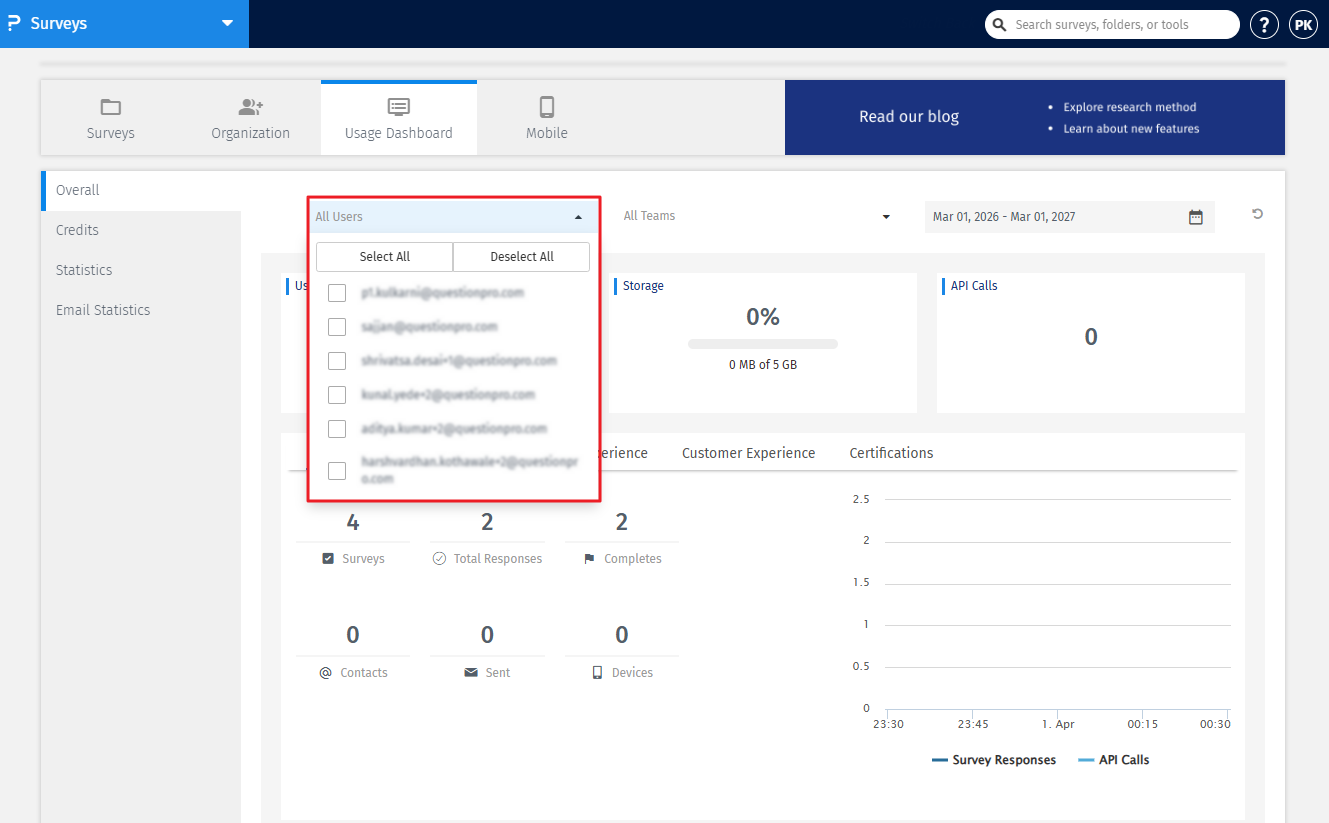
Task: Open the help question mark icon
Action: pos(1264,24)
